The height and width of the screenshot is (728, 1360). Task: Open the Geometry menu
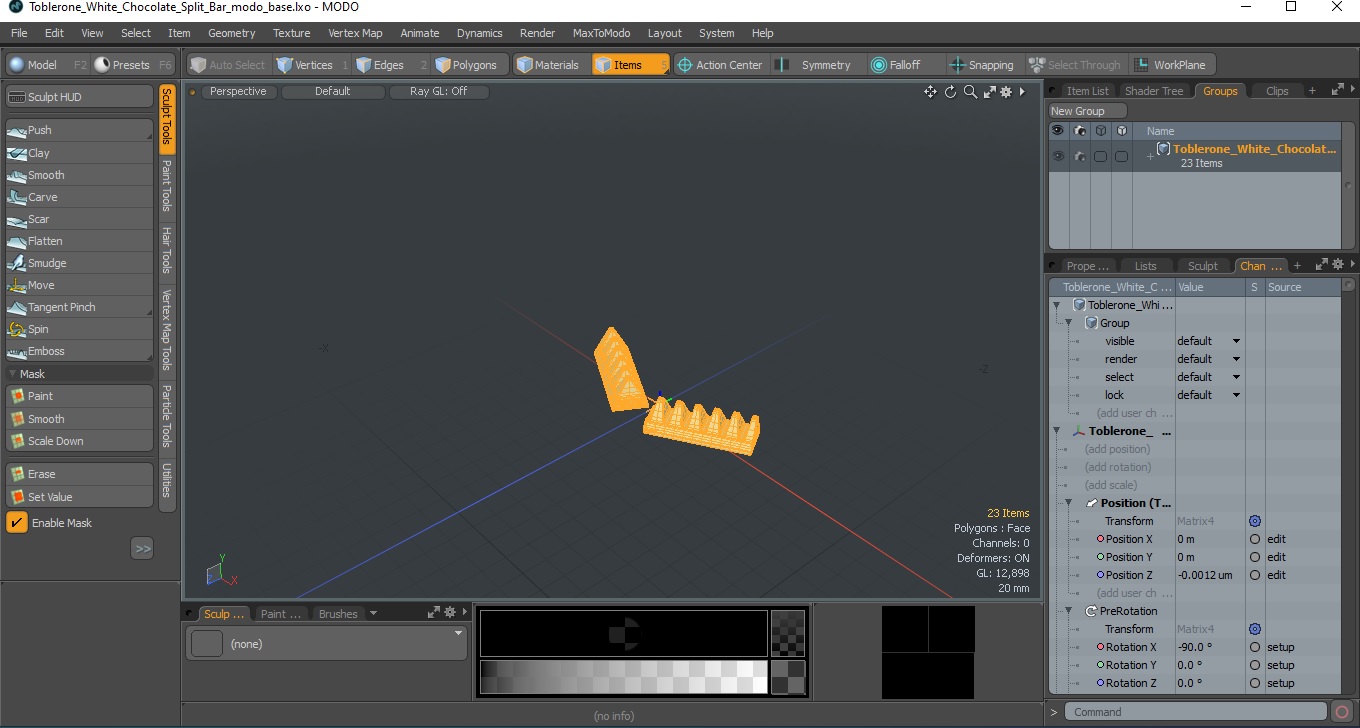tap(231, 33)
